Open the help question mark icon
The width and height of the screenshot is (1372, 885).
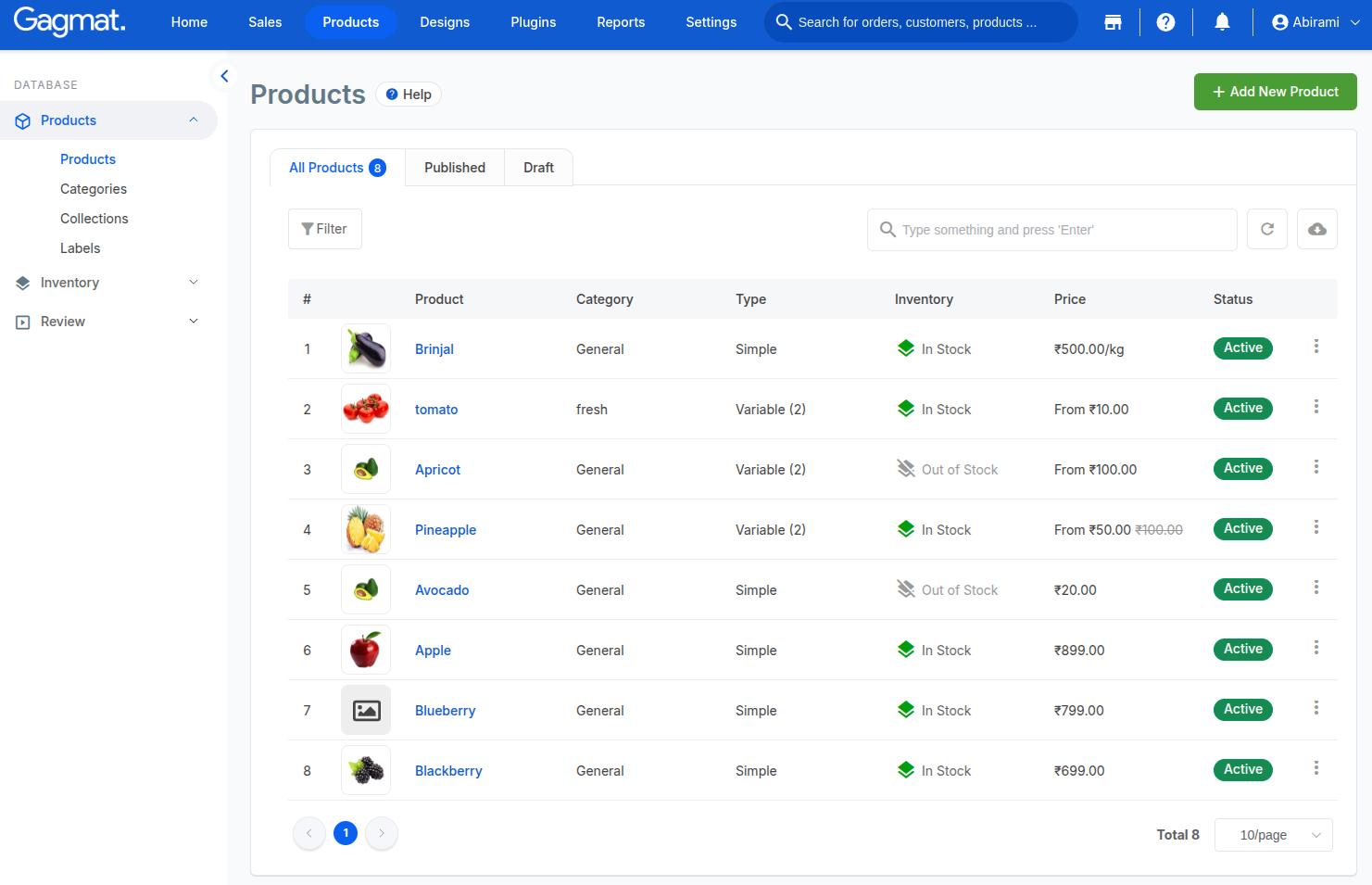pyautogui.click(x=1165, y=22)
